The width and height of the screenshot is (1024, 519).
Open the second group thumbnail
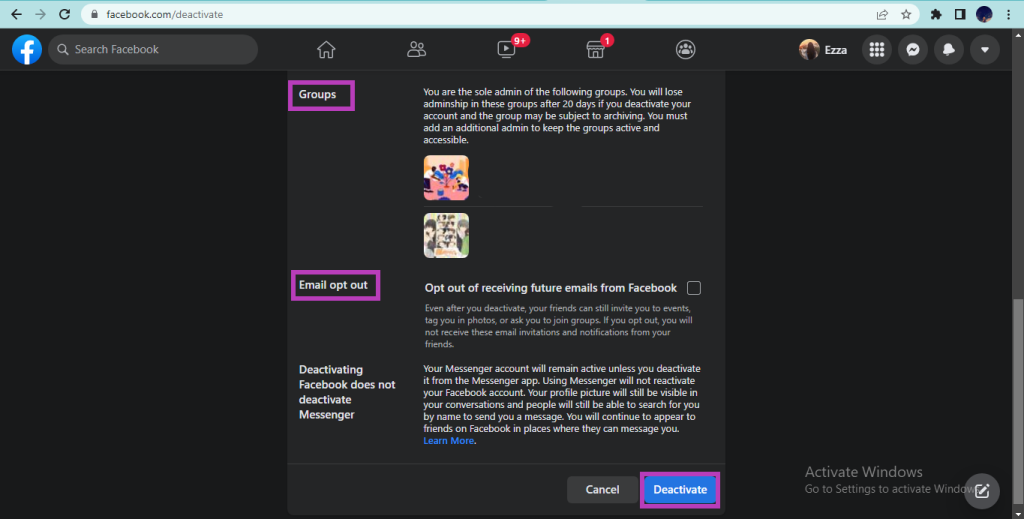click(446, 236)
